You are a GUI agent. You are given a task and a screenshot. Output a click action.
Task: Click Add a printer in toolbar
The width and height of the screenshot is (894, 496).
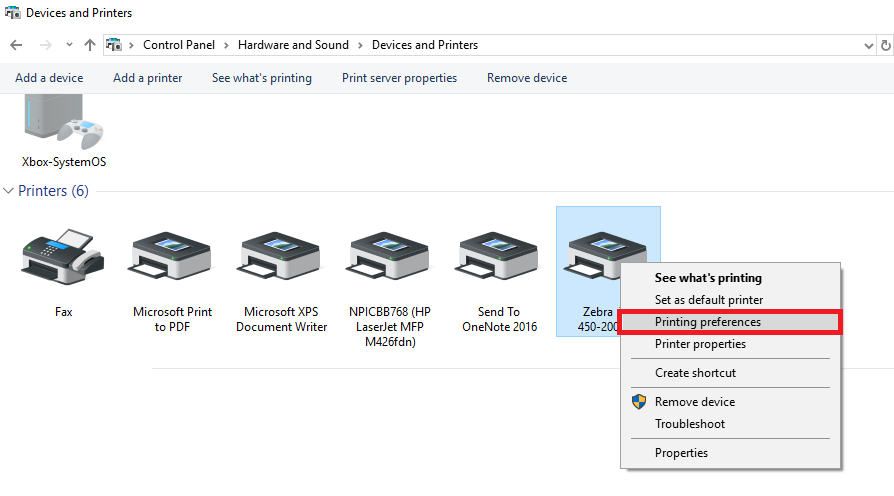click(148, 78)
